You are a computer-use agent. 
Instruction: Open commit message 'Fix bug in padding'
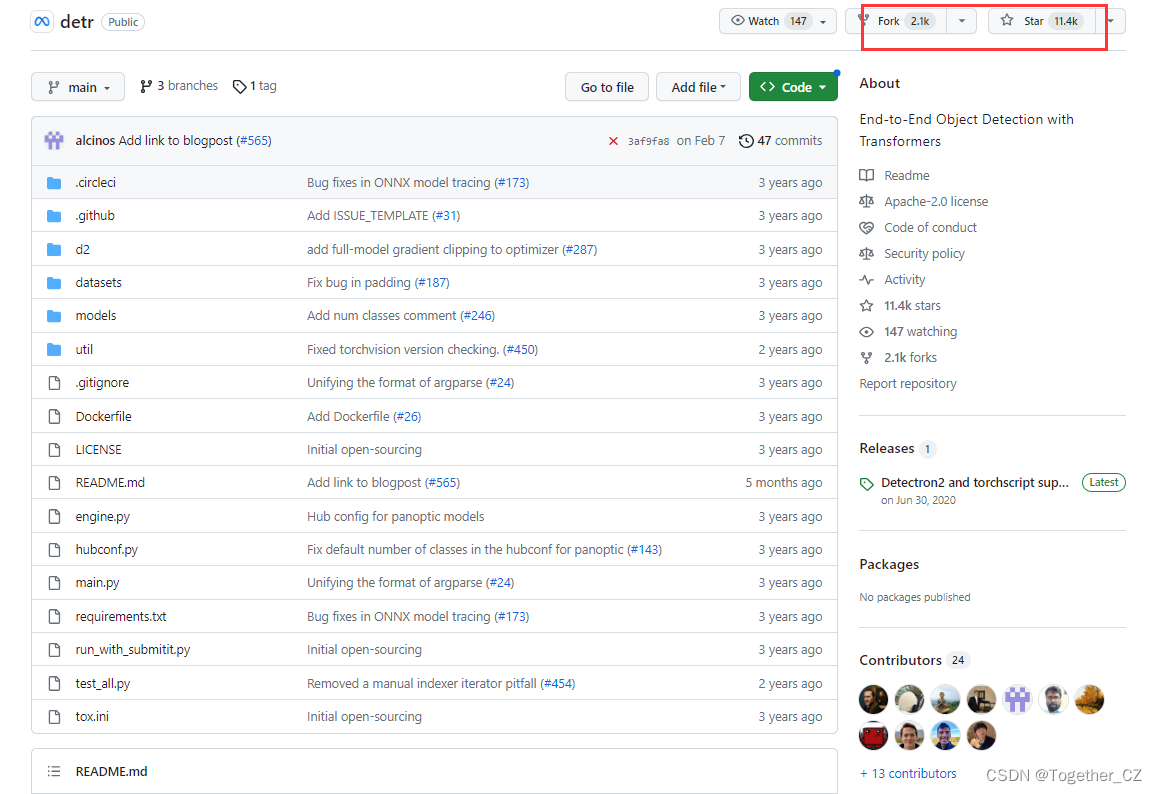click(359, 283)
